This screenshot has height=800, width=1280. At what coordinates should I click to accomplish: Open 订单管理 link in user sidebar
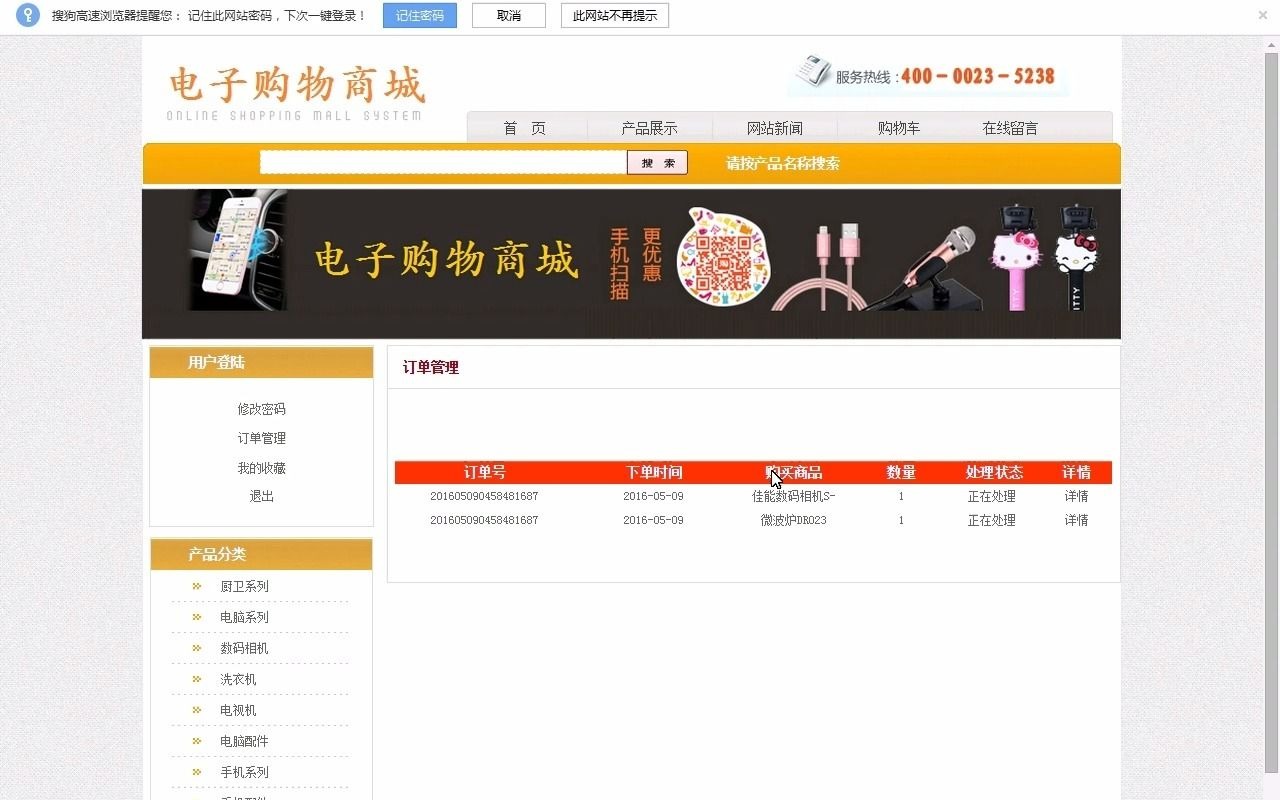(x=261, y=438)
